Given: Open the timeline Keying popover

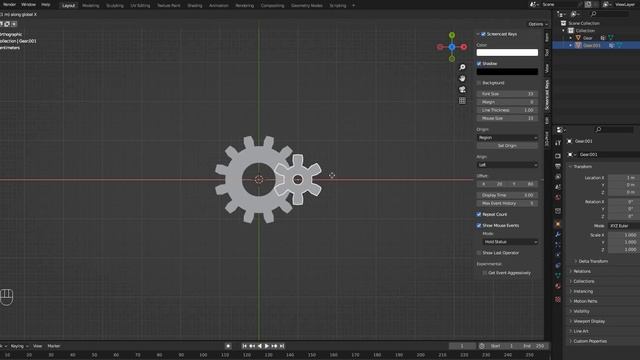Looking at the screenshot, I should [19, 346].
